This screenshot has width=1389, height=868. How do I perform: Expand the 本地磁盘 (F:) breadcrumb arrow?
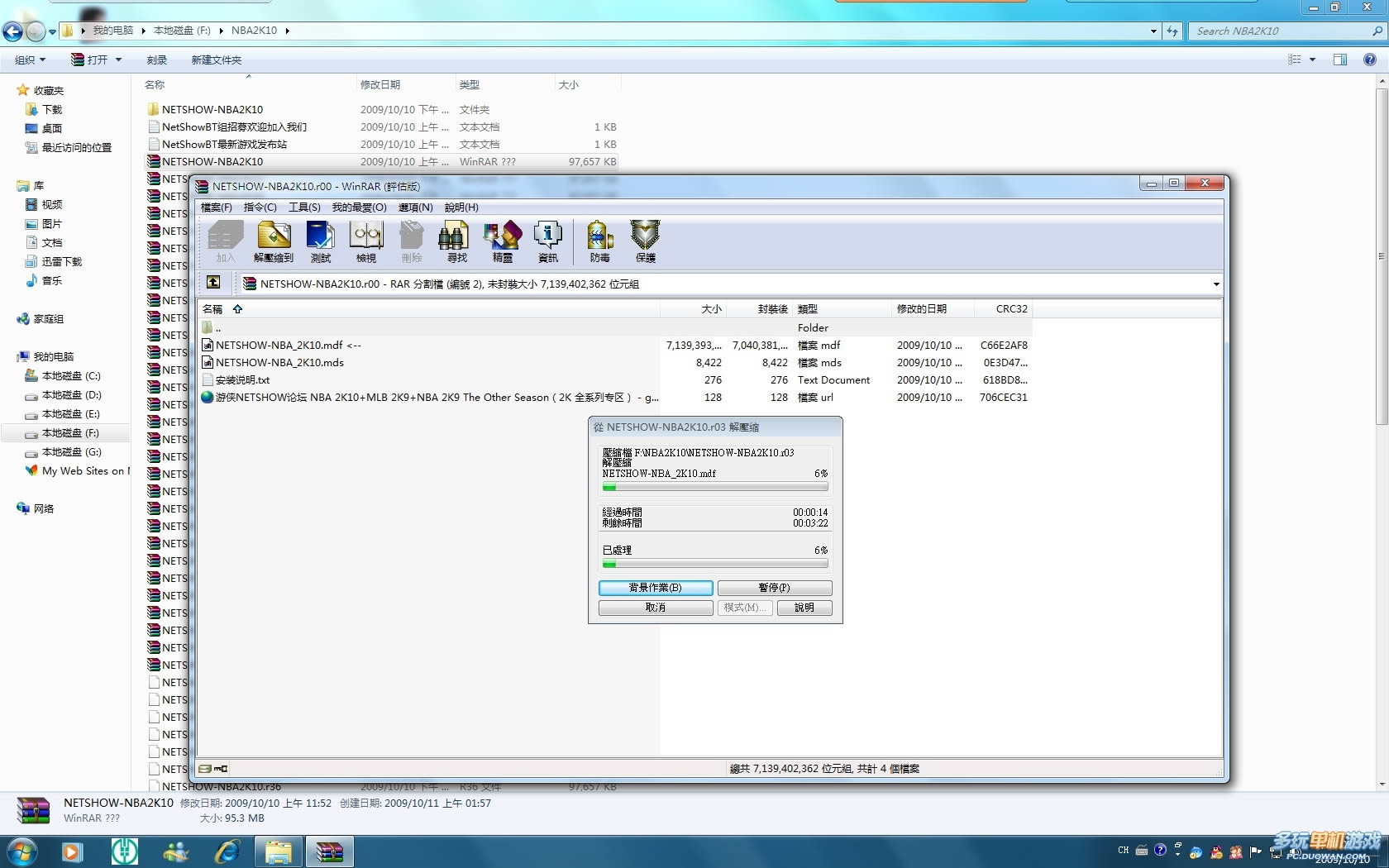(221, 31)
